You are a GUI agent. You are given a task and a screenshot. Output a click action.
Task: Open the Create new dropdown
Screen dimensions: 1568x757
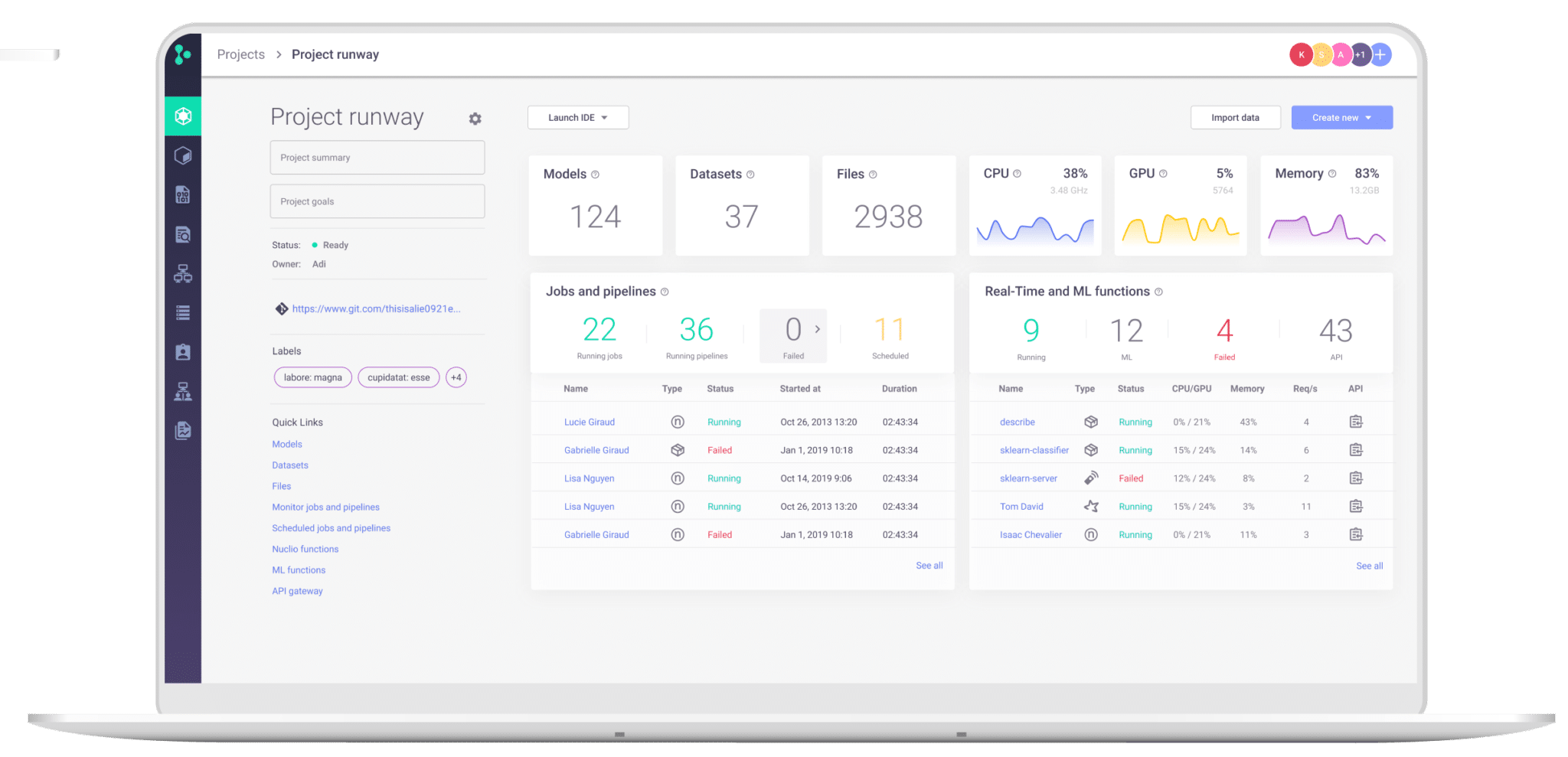pos(1341,118)
